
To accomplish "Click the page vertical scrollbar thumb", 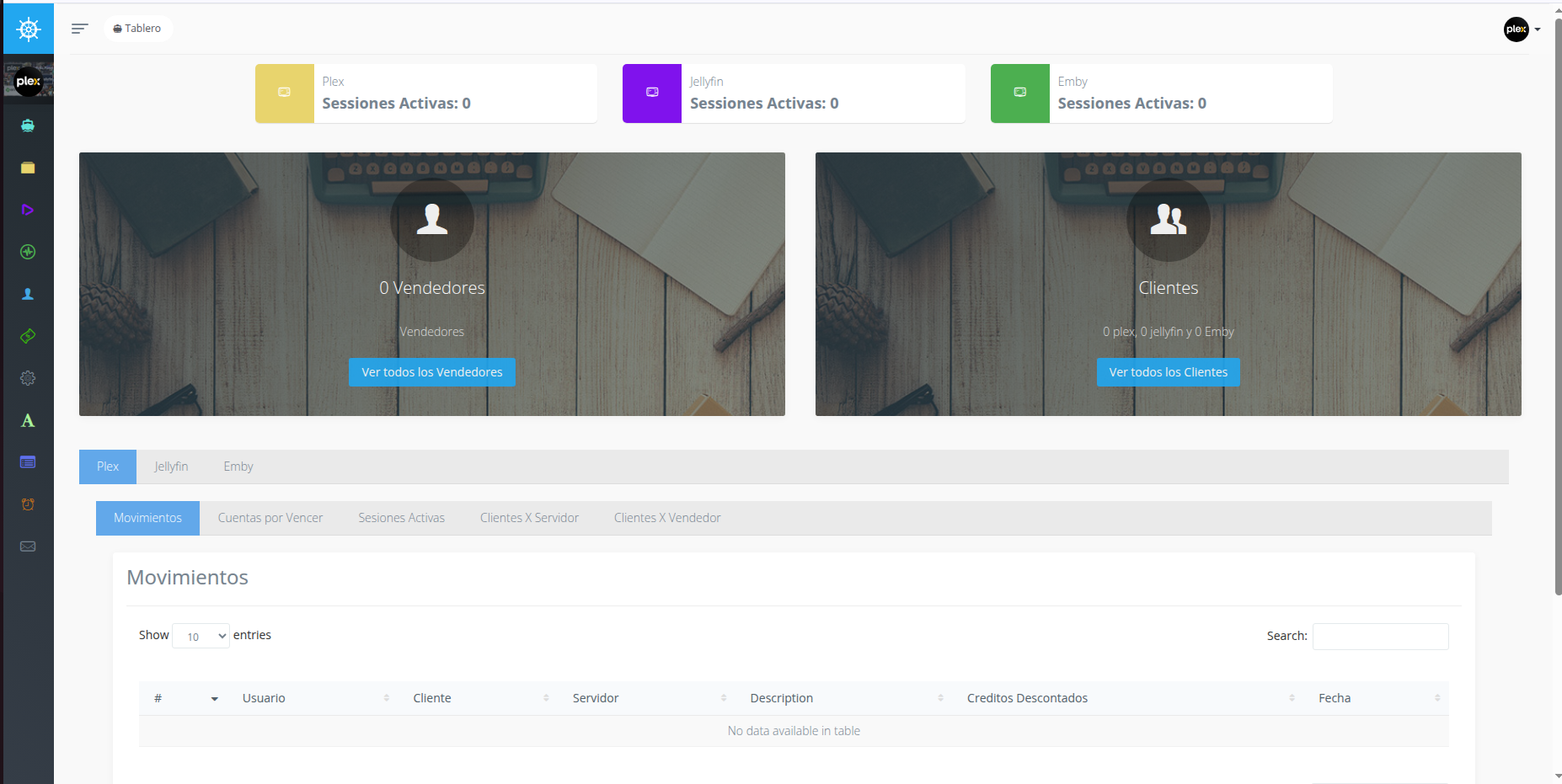I will coord(1558,307).
